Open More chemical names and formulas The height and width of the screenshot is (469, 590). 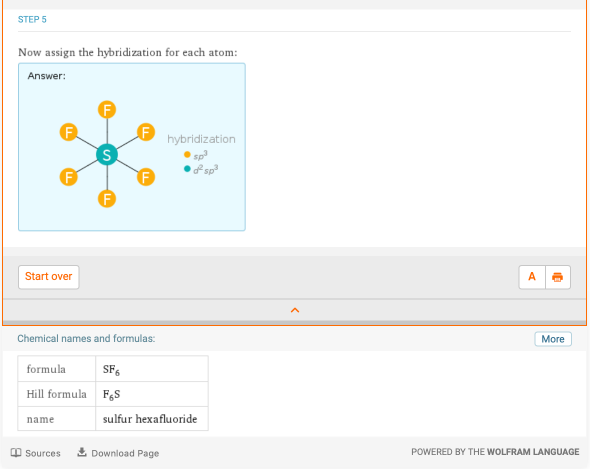click(x=553, y=339)
